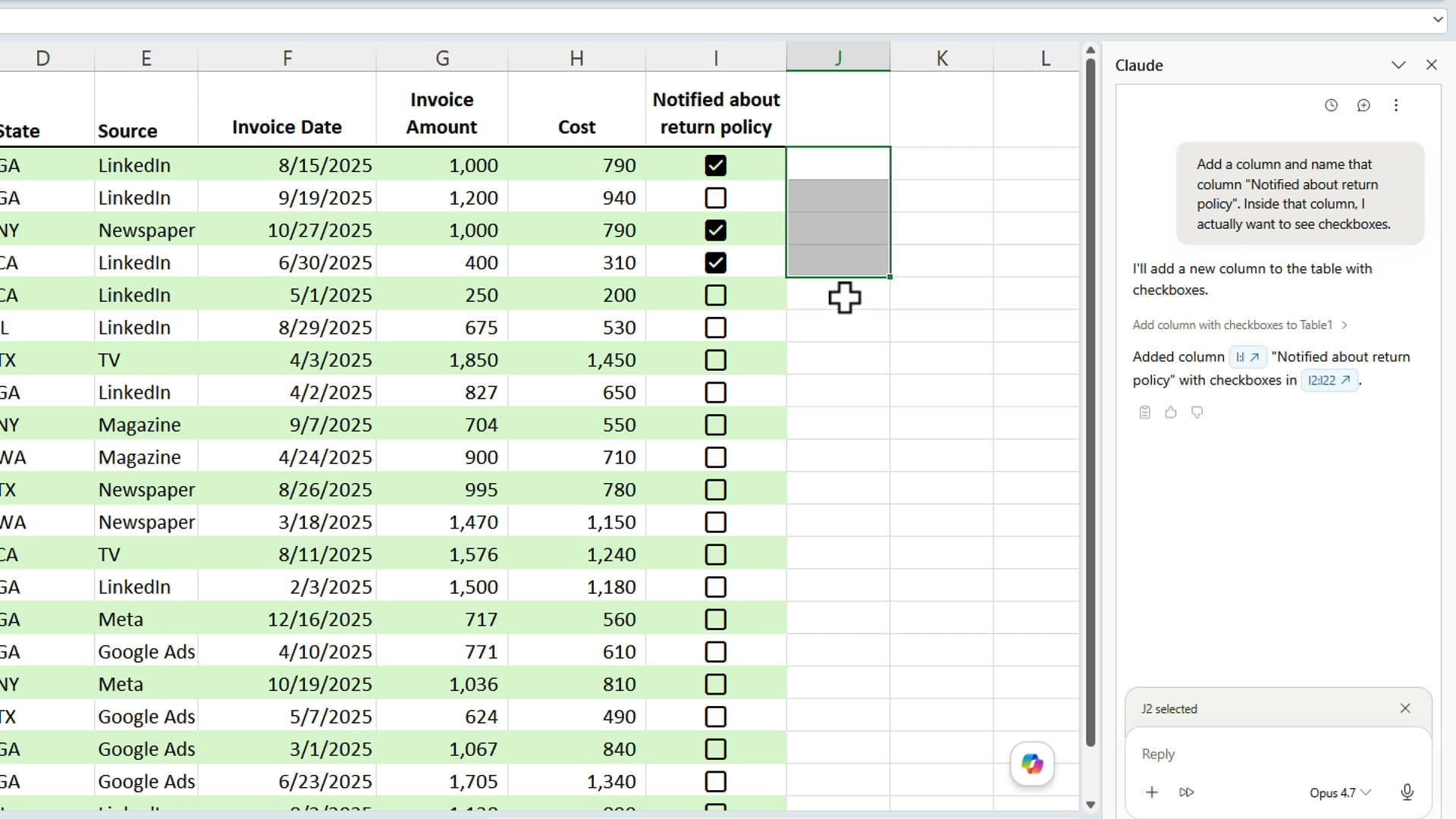Select column header K

pos(942,58)
